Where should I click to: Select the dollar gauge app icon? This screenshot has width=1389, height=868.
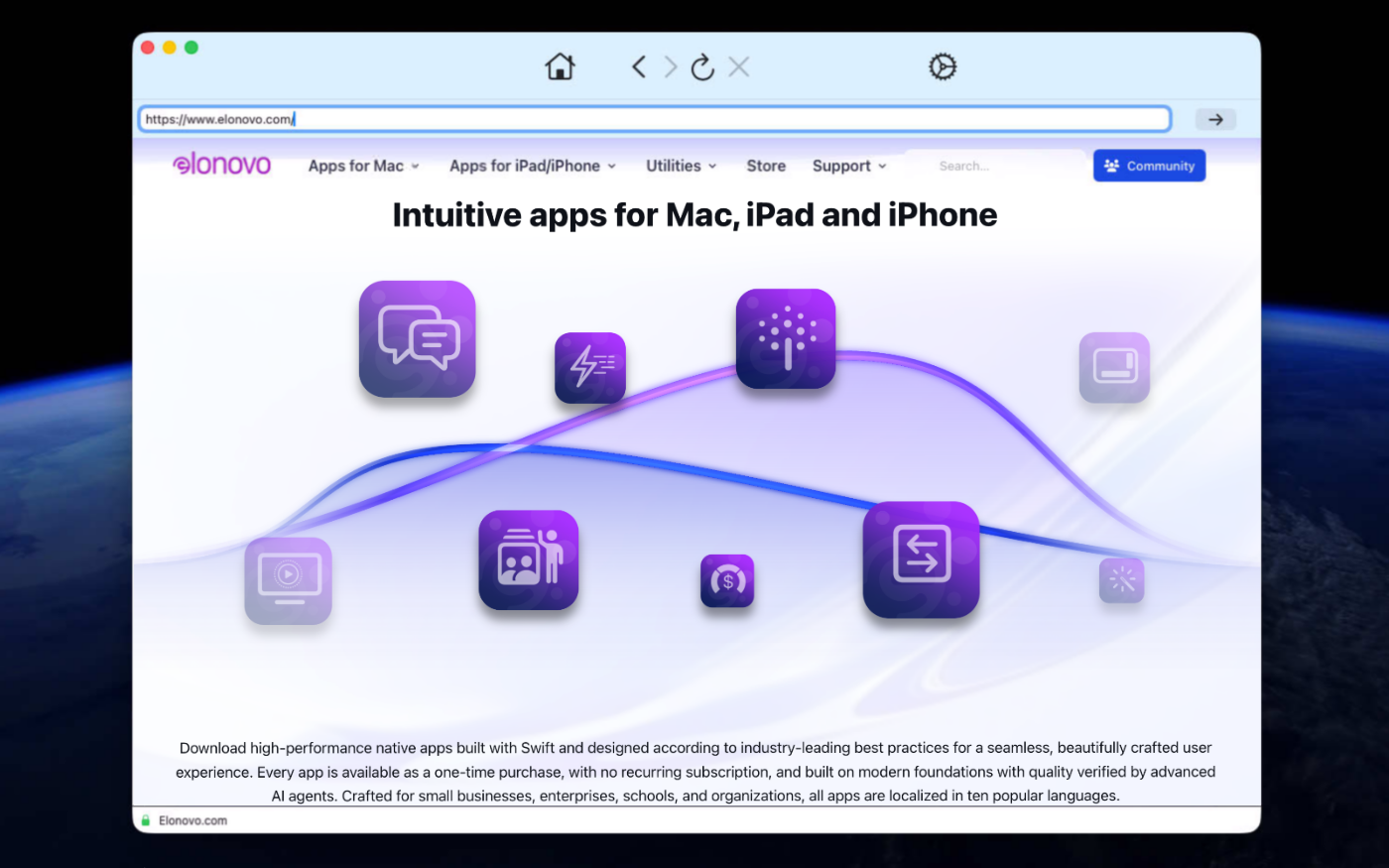727,581
